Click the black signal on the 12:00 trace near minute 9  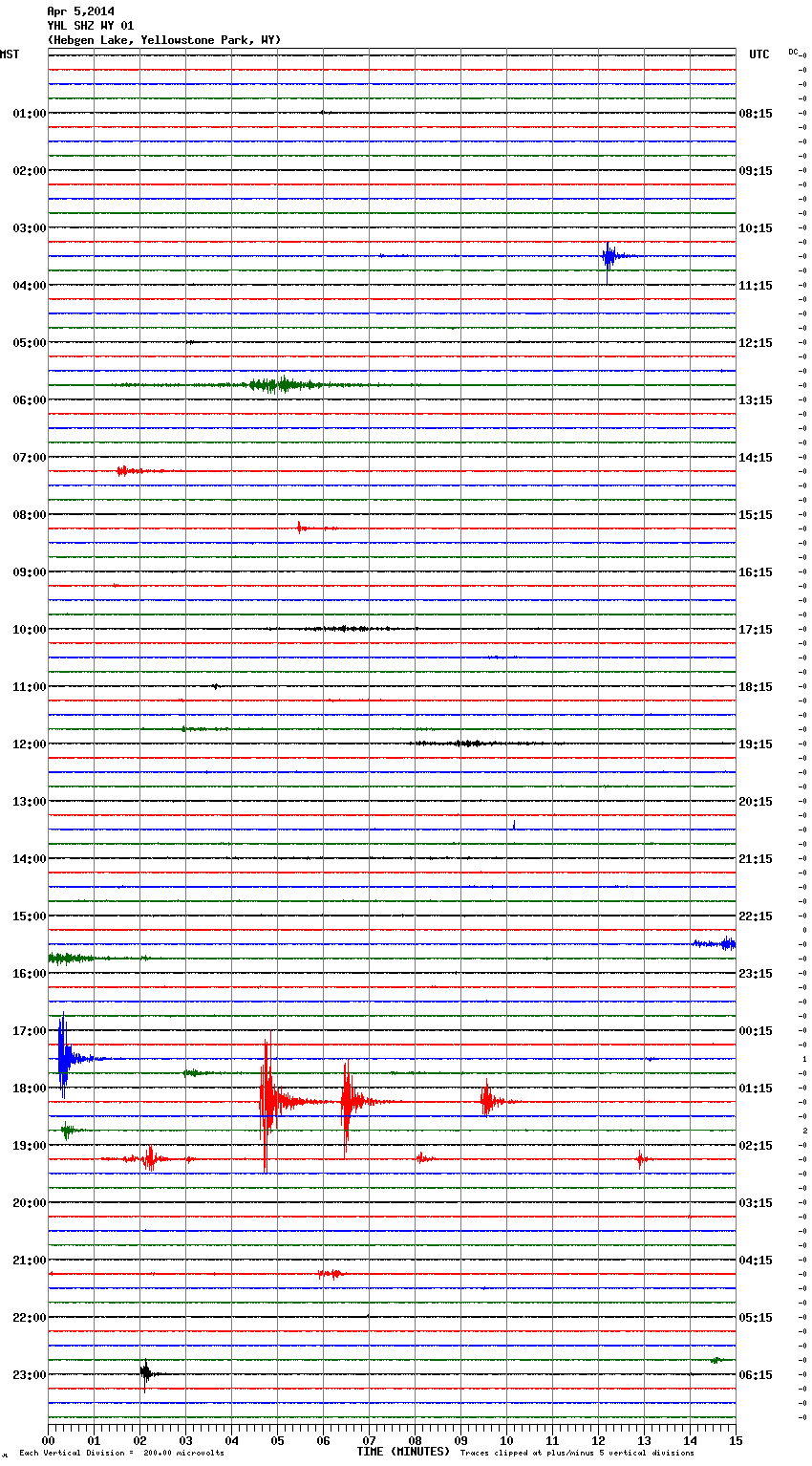click(468, 744)
